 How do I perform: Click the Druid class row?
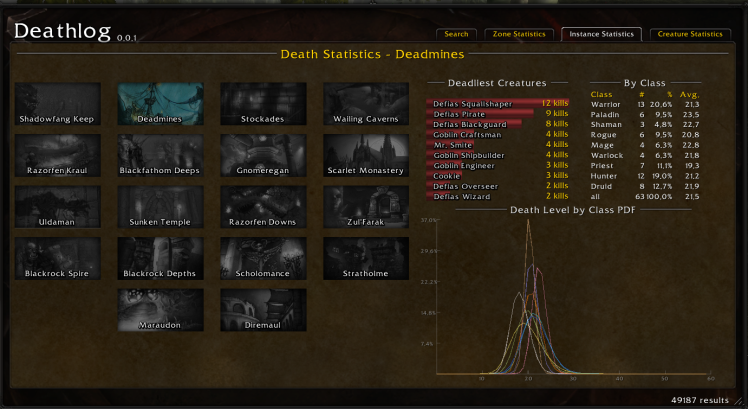645,186
